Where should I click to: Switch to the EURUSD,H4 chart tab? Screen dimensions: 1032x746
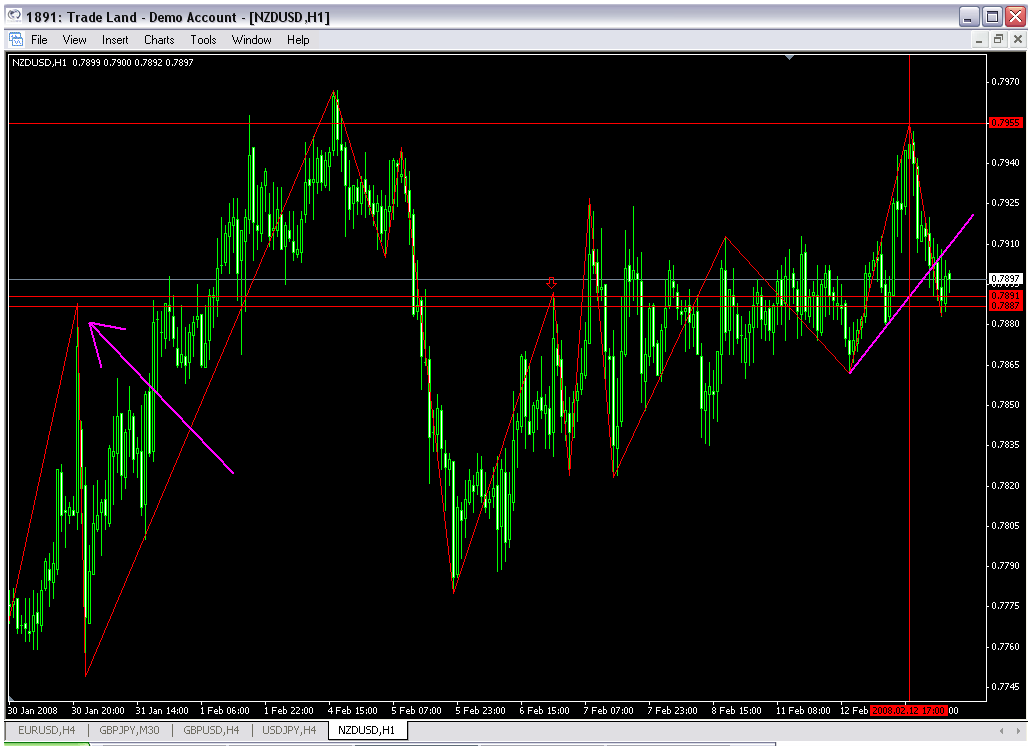click(x=47, y=731)
